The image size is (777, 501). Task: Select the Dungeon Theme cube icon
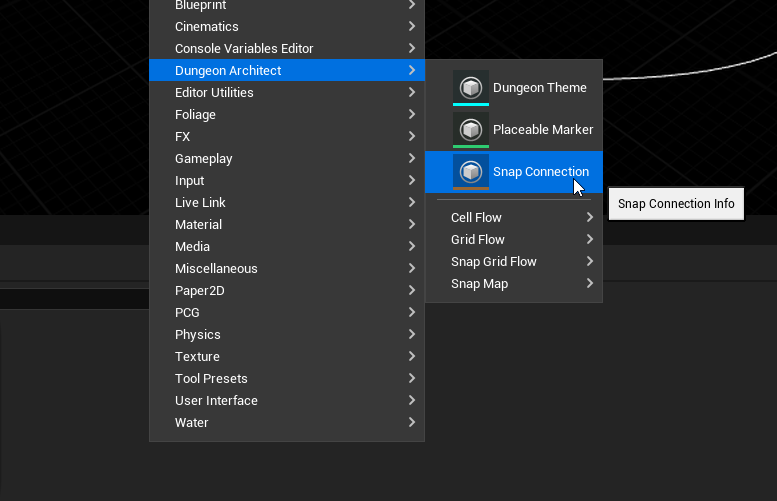click(471, 88)
